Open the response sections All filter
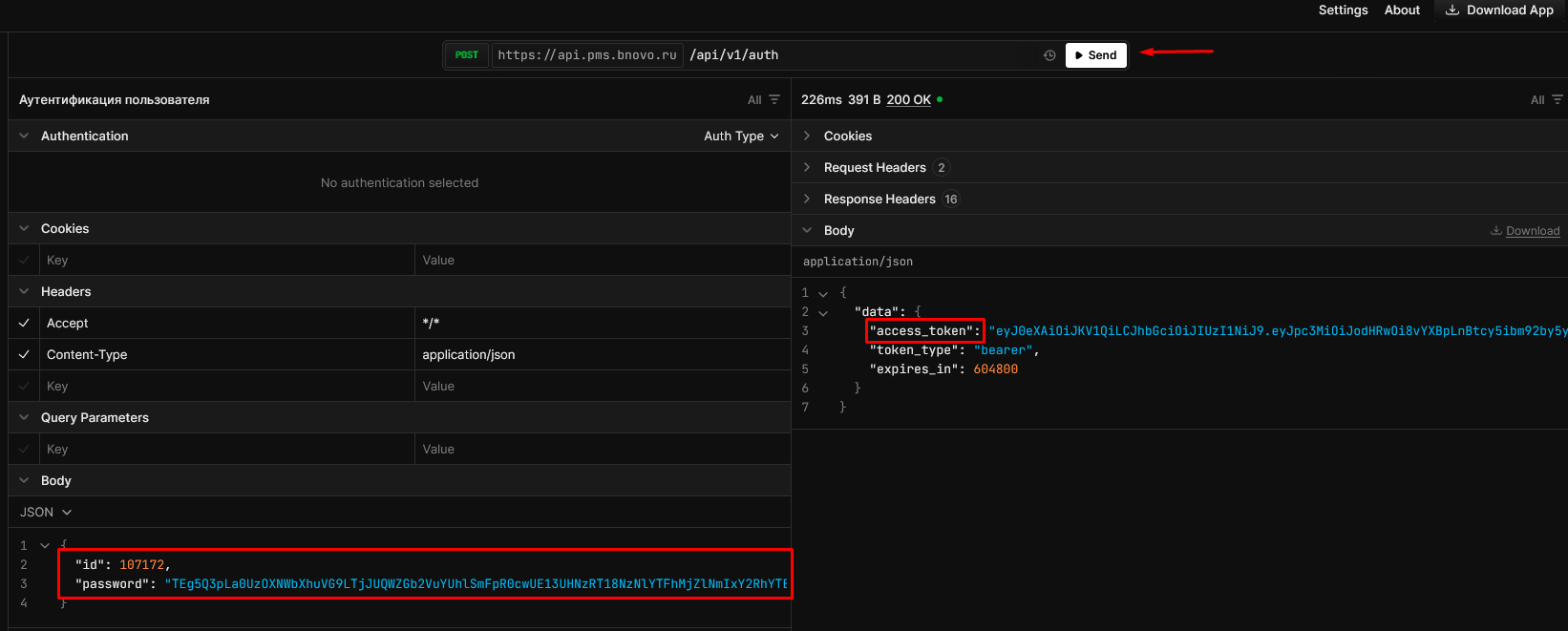Image resolution: width=1568 pixels, height=631 pixels. tap(1547, 99)
